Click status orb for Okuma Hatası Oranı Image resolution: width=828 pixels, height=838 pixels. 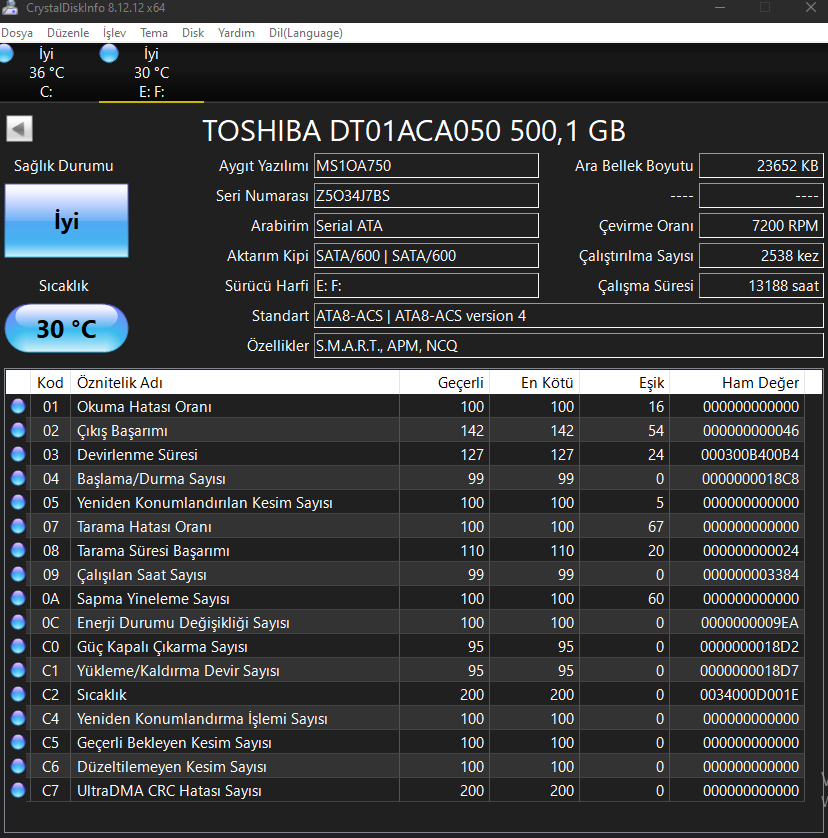18,407
